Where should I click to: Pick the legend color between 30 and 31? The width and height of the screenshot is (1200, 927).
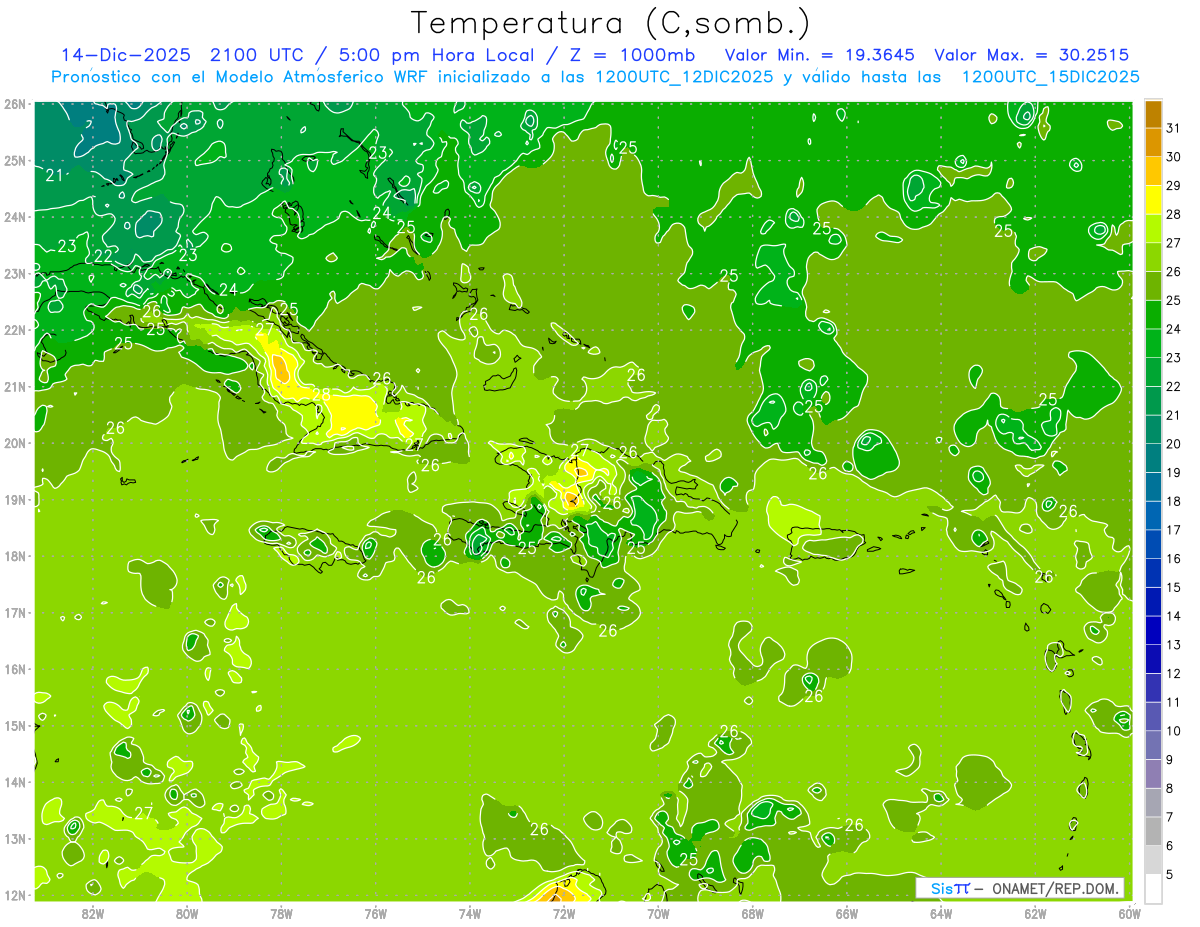(x=1153, y=143)
